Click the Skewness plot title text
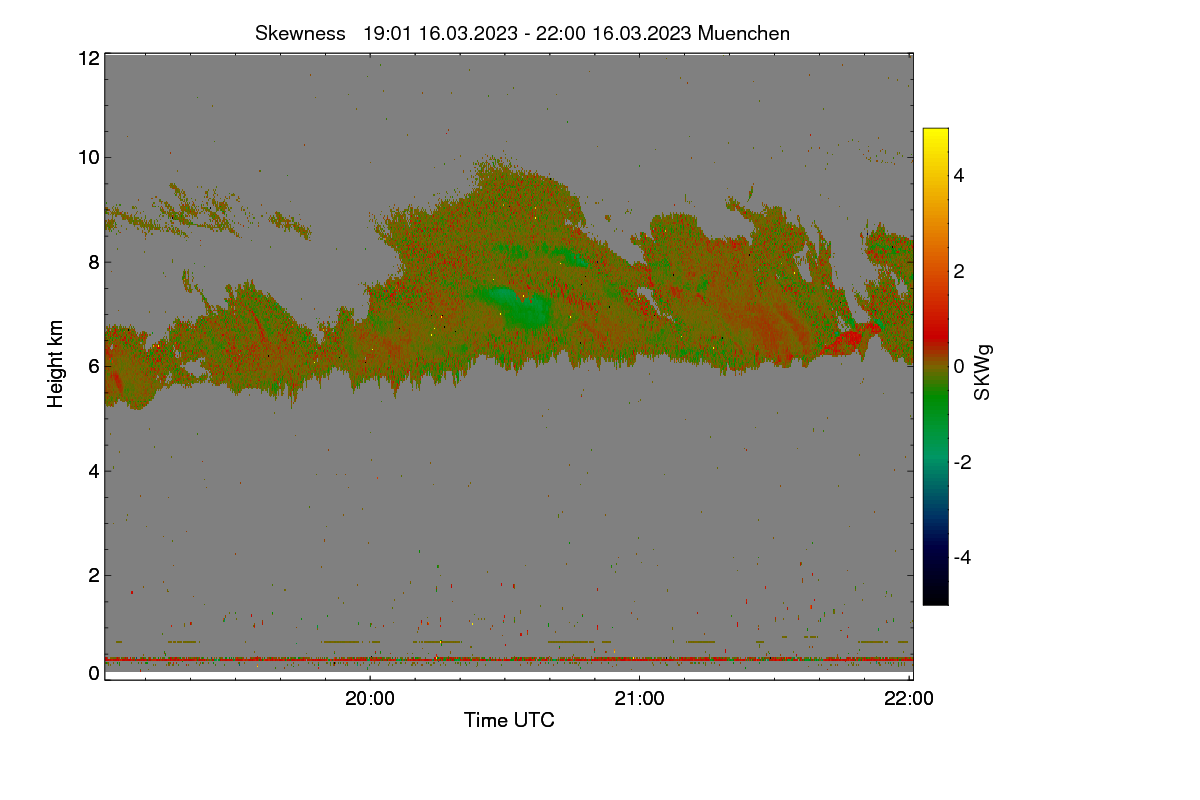This screenshot has width=1200, height=800. point(522,33)
